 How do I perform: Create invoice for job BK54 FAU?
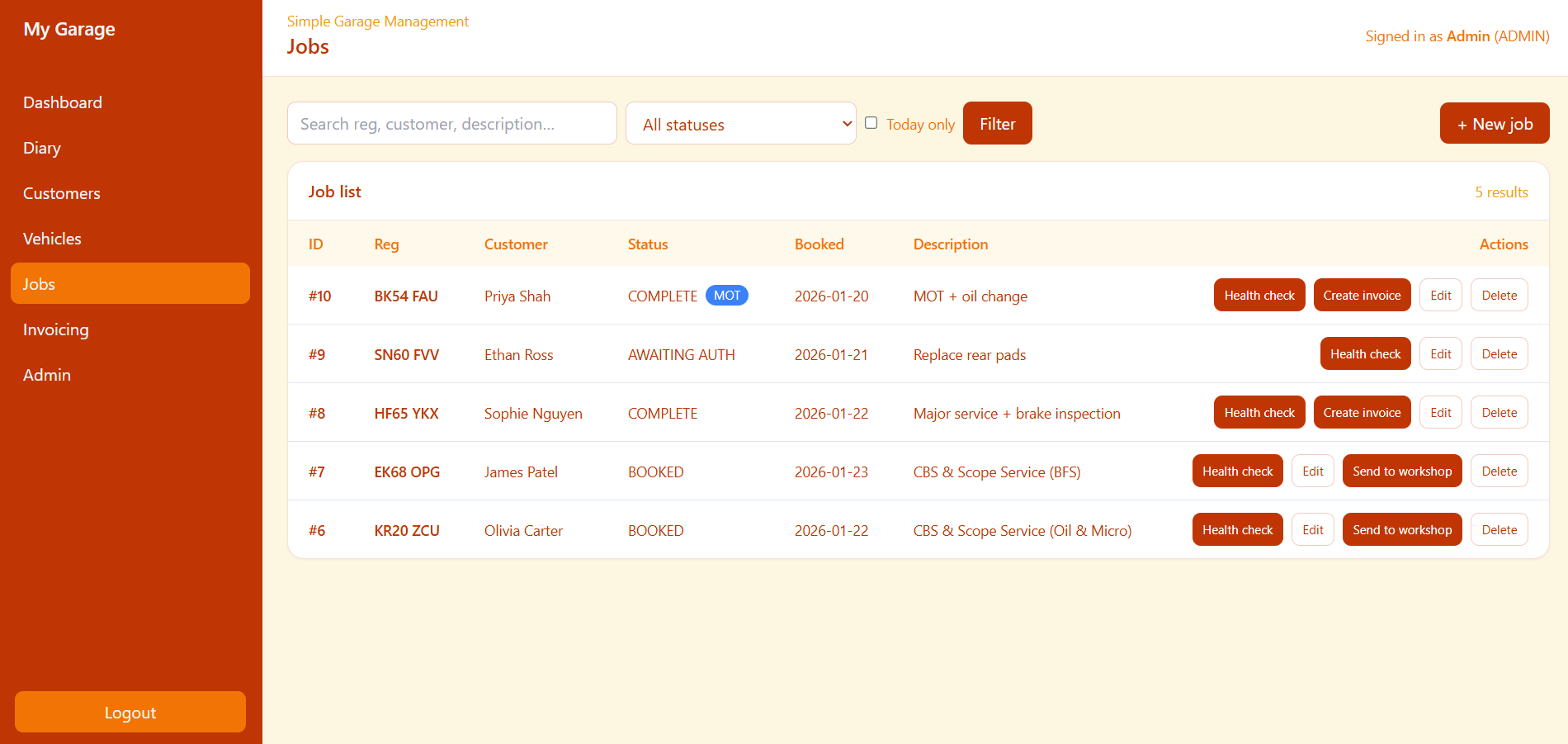tap(1362, 296)
